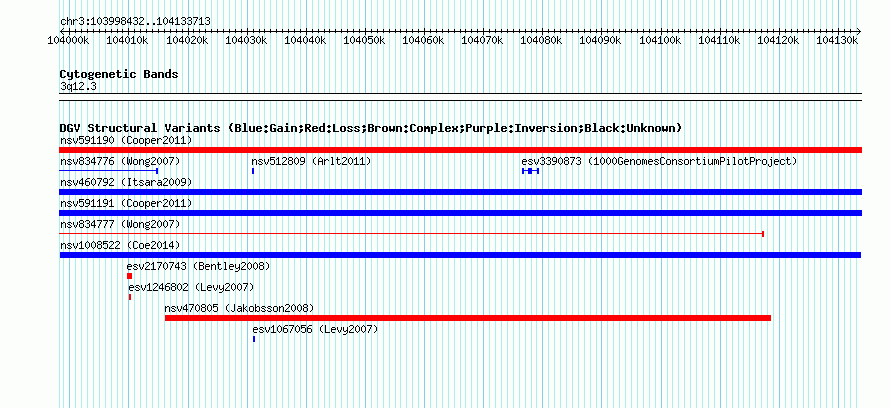The width and height of the screenshot is (890, 408).
Task: Click the esv1246802 (Levy2007) small red marker
Action: (130, 297)
